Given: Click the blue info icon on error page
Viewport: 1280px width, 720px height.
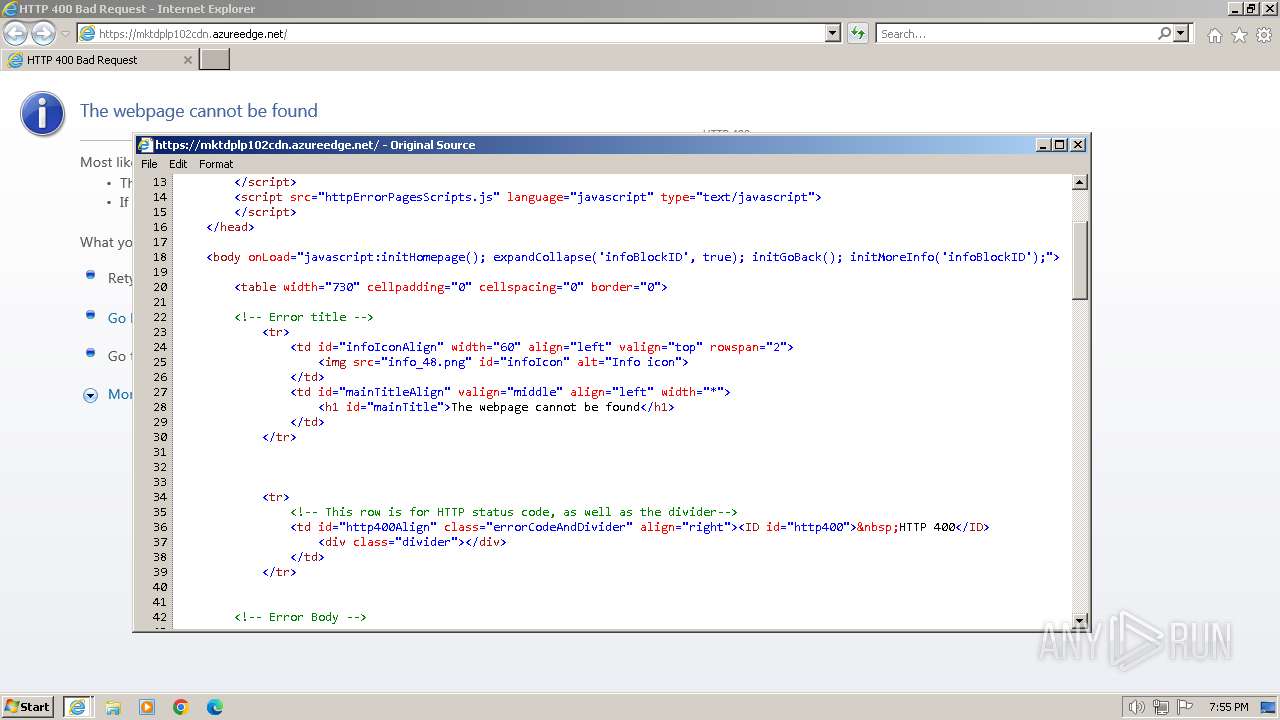Looking at the screenshot, I should click(x=42, y=113).
